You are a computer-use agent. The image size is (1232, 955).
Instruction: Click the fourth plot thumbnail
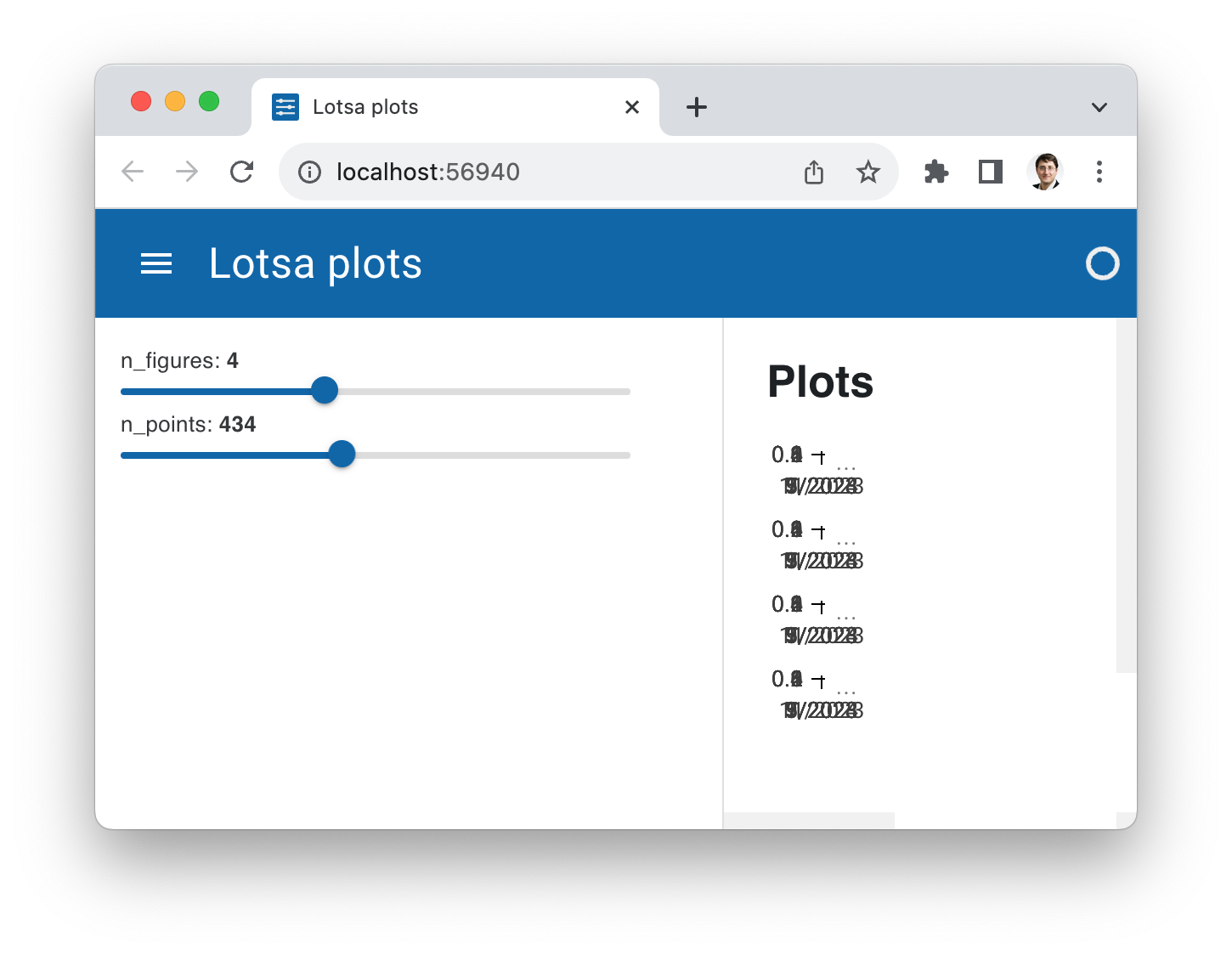point(817,694)
